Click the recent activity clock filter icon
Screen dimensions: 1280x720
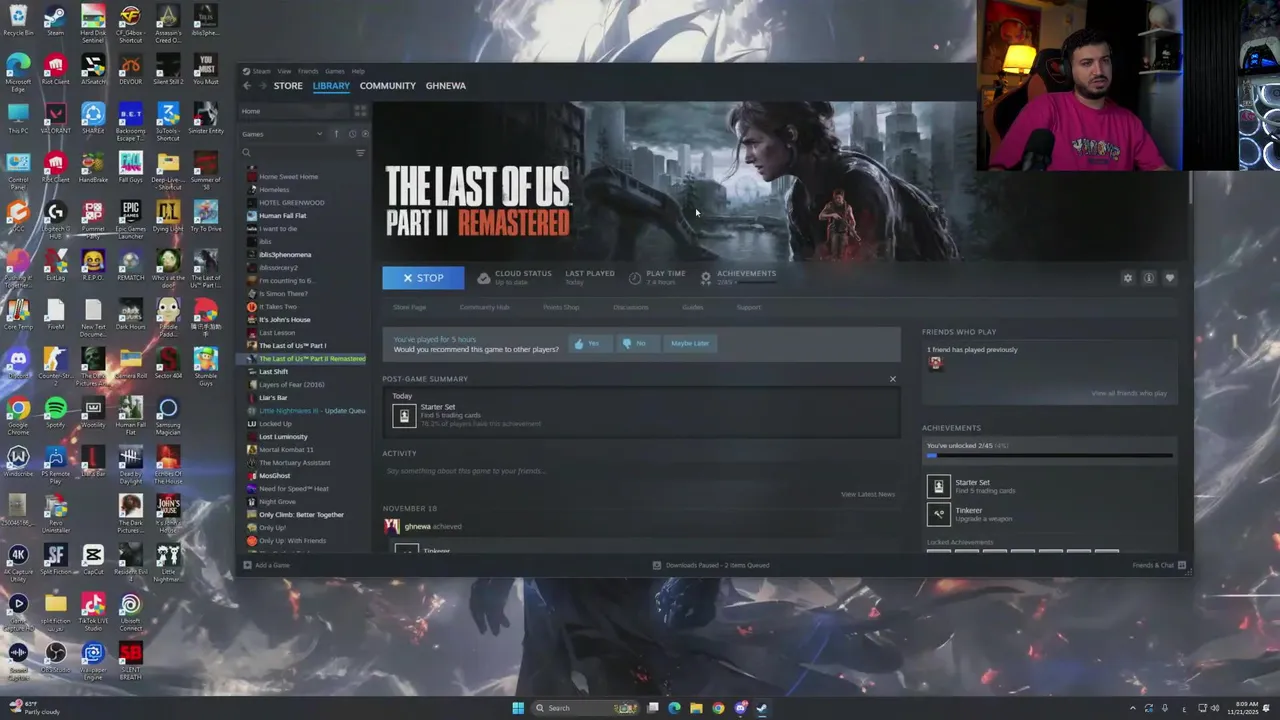click(352, 134)
